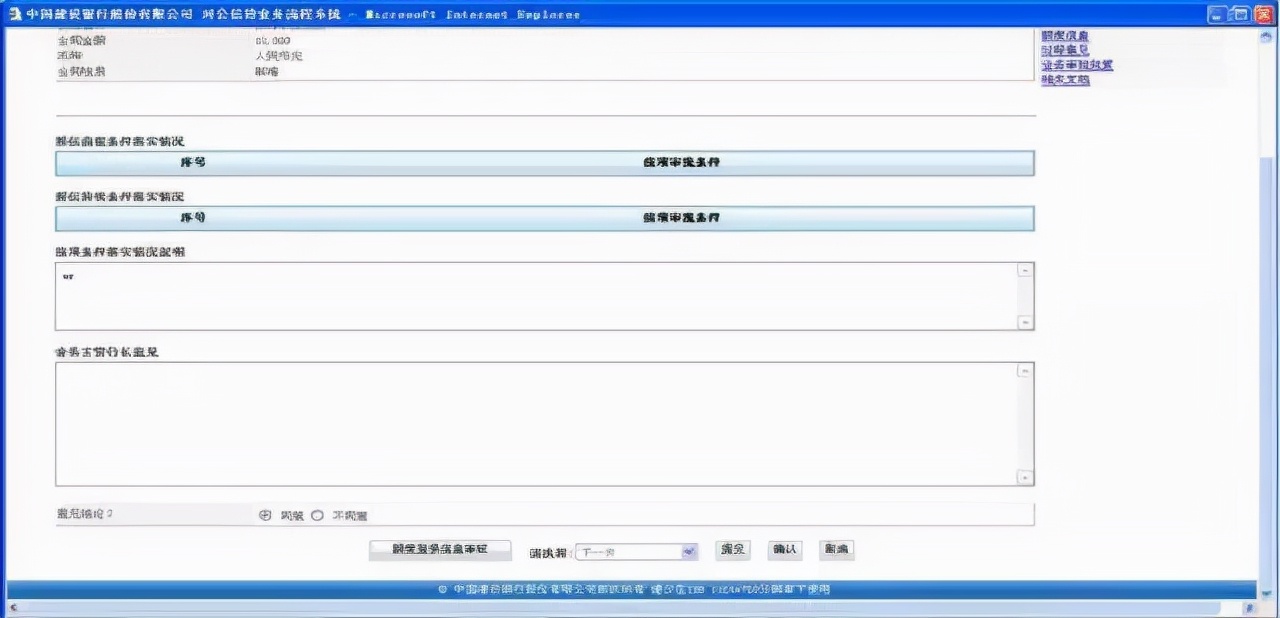Open the second link in the right-side list
The height and width of the screenshot is (618, 1280).
[x=1065, y=50]
